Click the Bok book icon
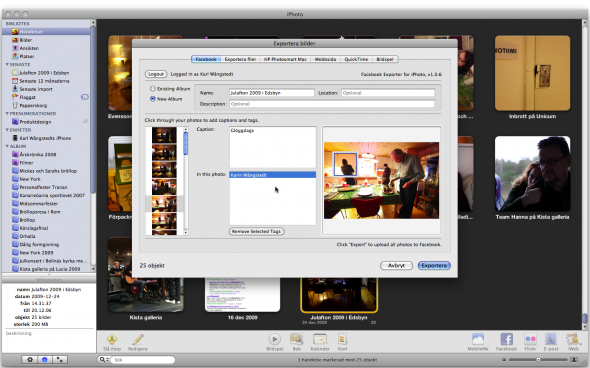The width and height of the screenshot is (590, 368). pos(297,339)
